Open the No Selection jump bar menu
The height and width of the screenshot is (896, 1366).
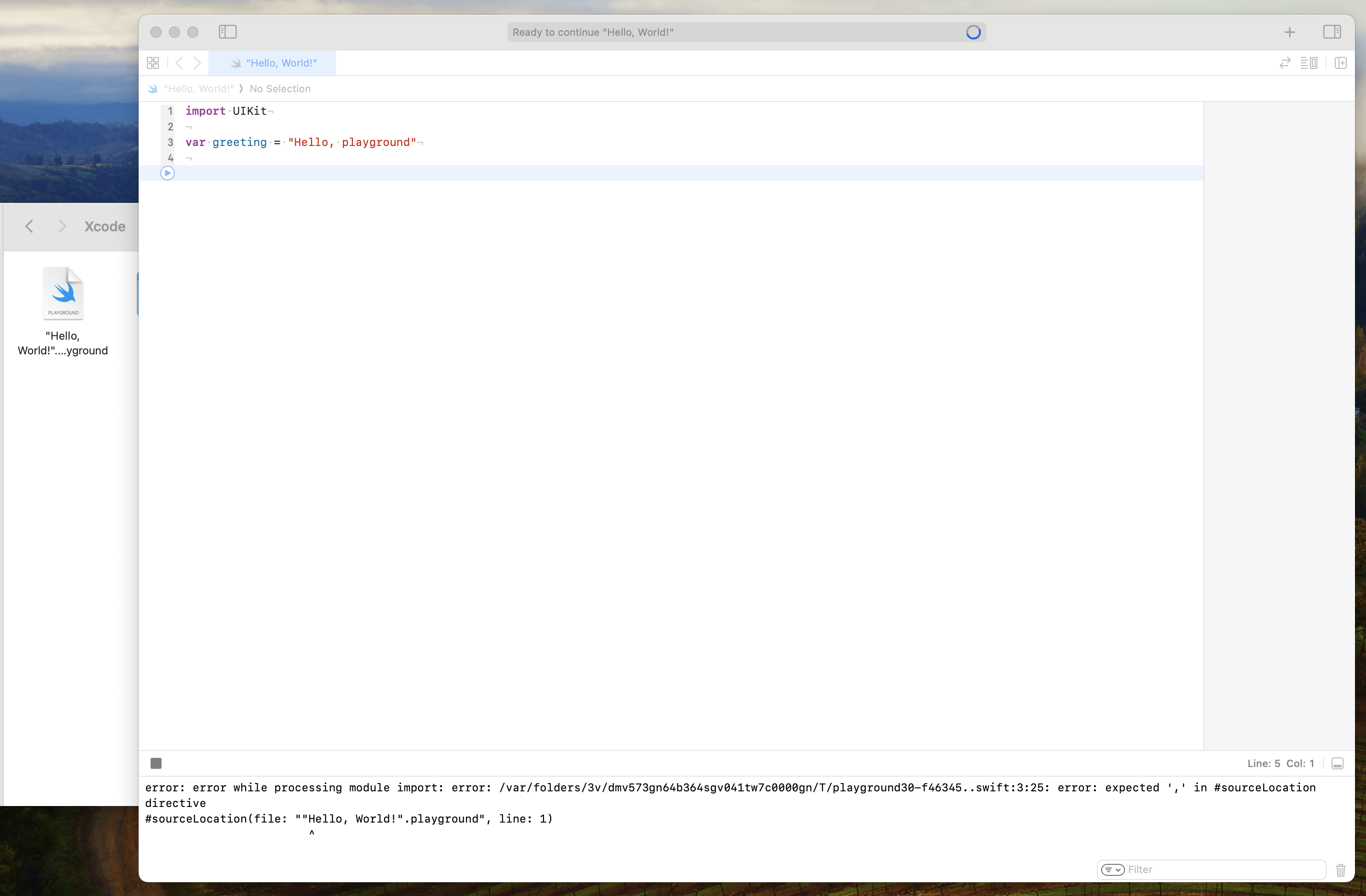click(x=280, y=89)
